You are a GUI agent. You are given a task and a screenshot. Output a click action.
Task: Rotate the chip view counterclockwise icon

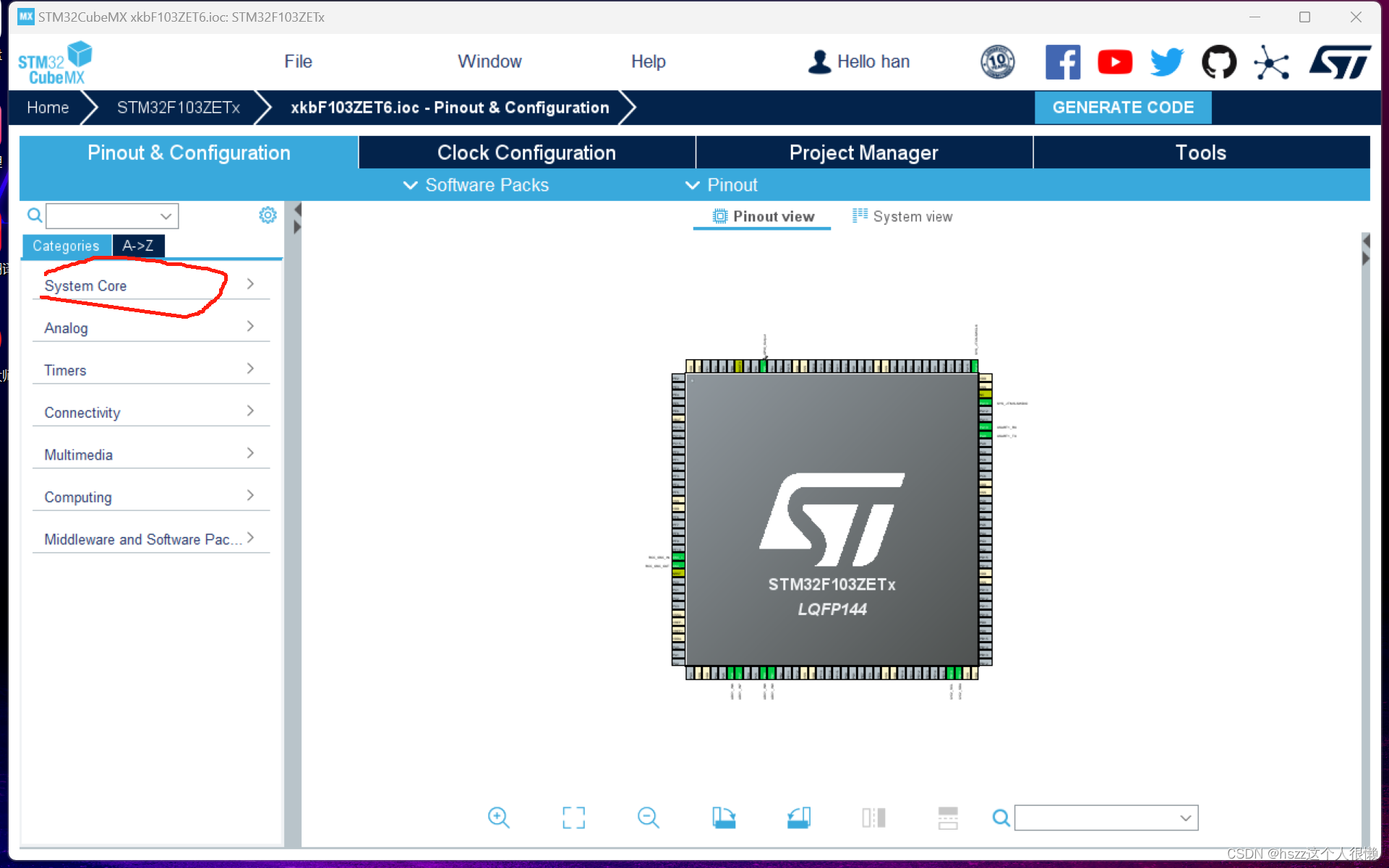point(798,817)
